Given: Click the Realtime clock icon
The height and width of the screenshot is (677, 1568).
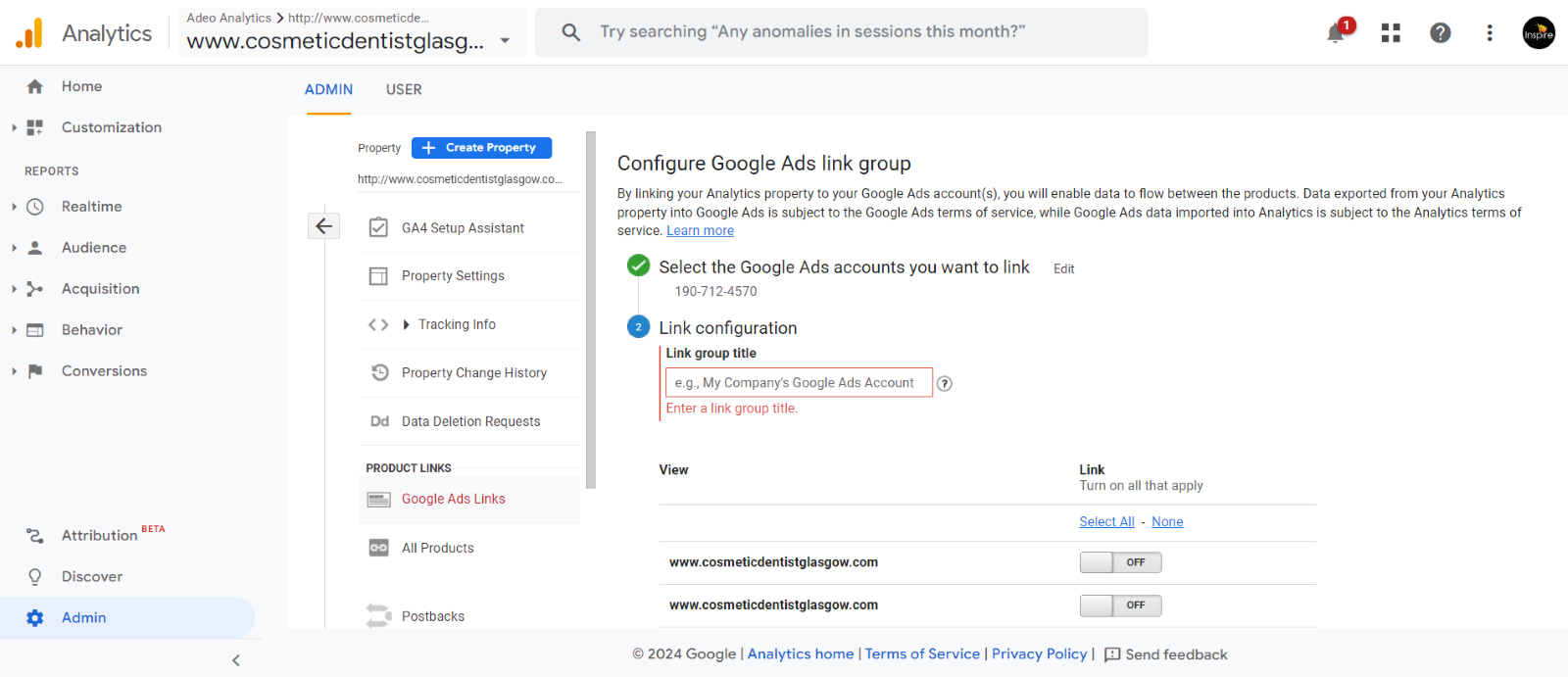Looking at the screenshot, I should [35, 207].
